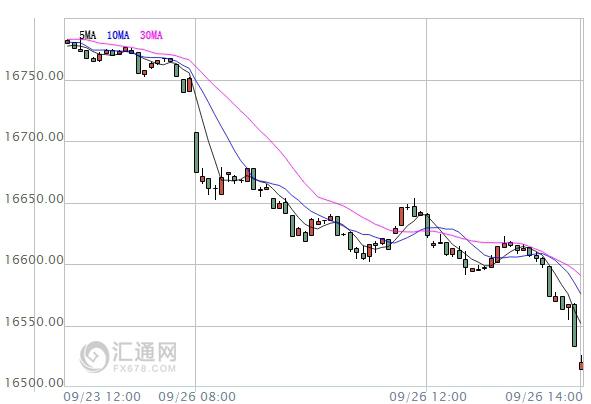Click the long green candle near 16550
Image resolution: width=591 pixels, height=404 pixels.
pyautogui.click(x=574, y=325)
